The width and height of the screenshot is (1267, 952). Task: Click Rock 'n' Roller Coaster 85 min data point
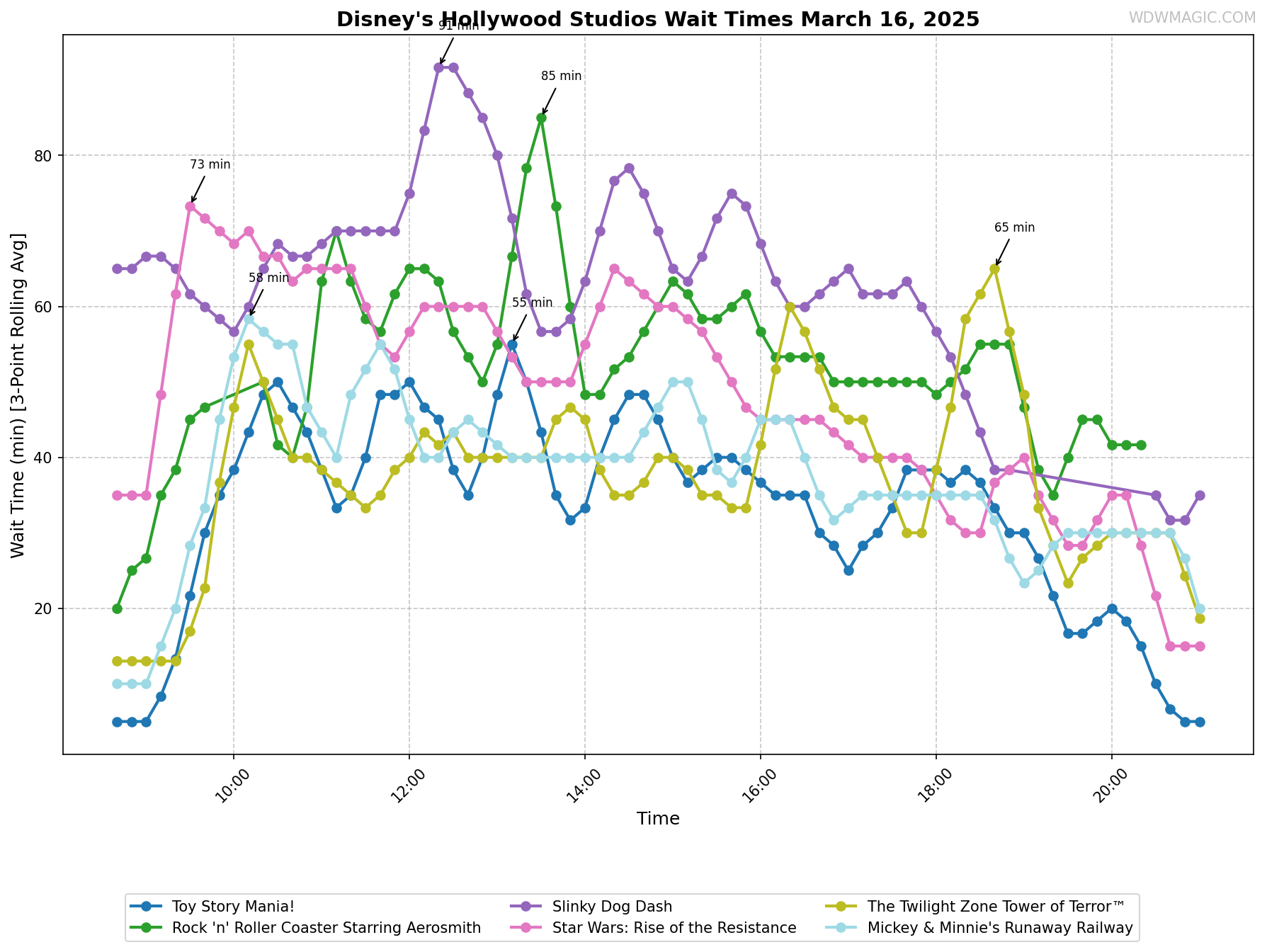tap(541, 118)
